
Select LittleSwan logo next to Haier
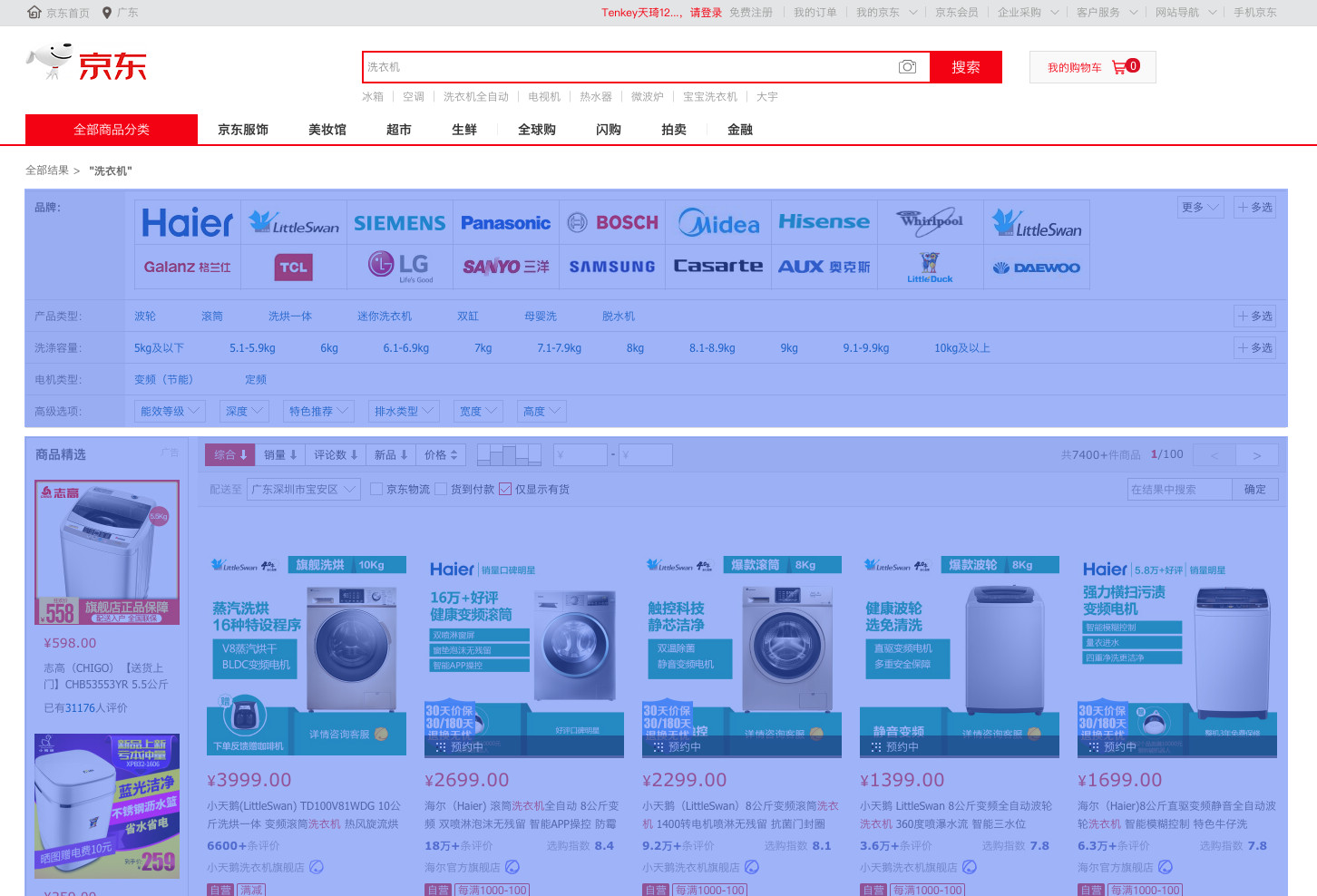[294, 222]
